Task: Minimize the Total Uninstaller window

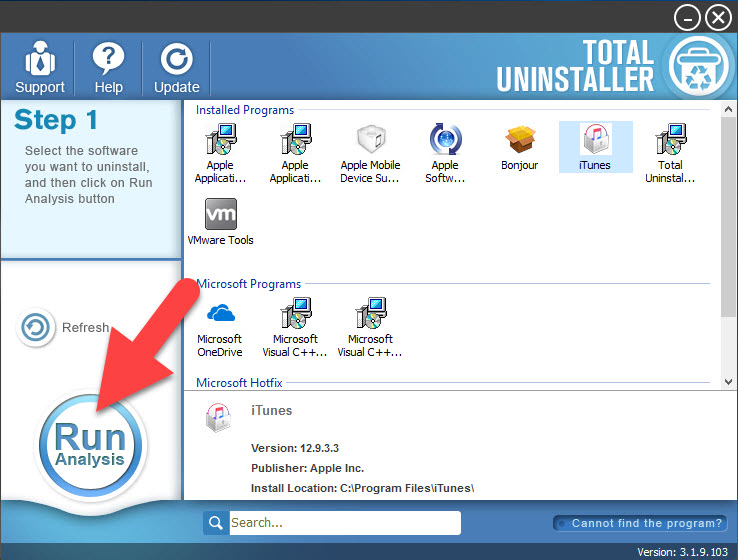Action: [687, 18]
